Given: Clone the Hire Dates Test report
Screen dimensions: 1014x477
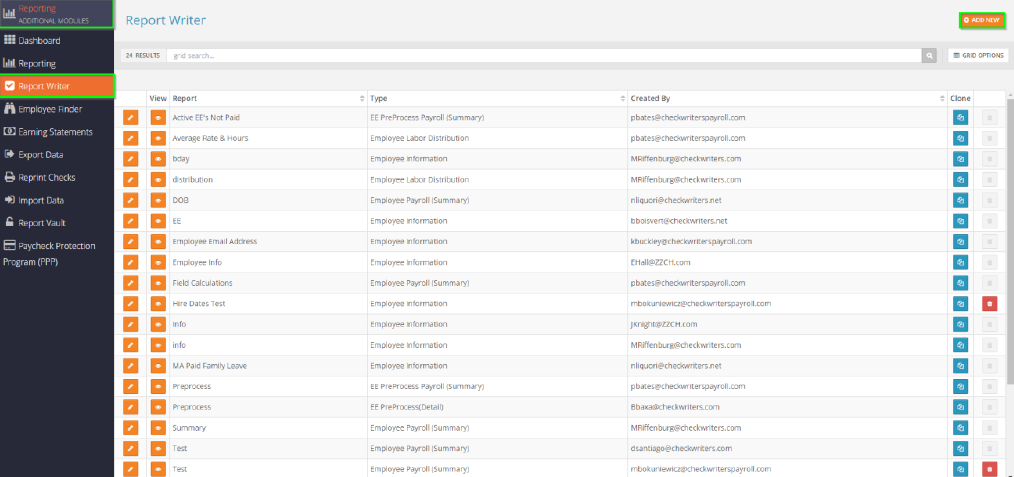Looking at the screenshot, I should coord(960,304).
